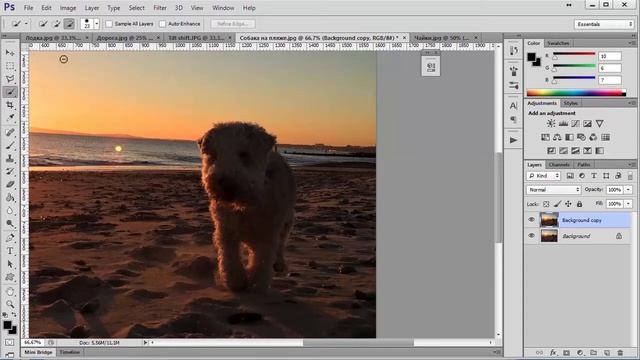Click the fx layer style button

pyautogui.click(x=553, y=353)
